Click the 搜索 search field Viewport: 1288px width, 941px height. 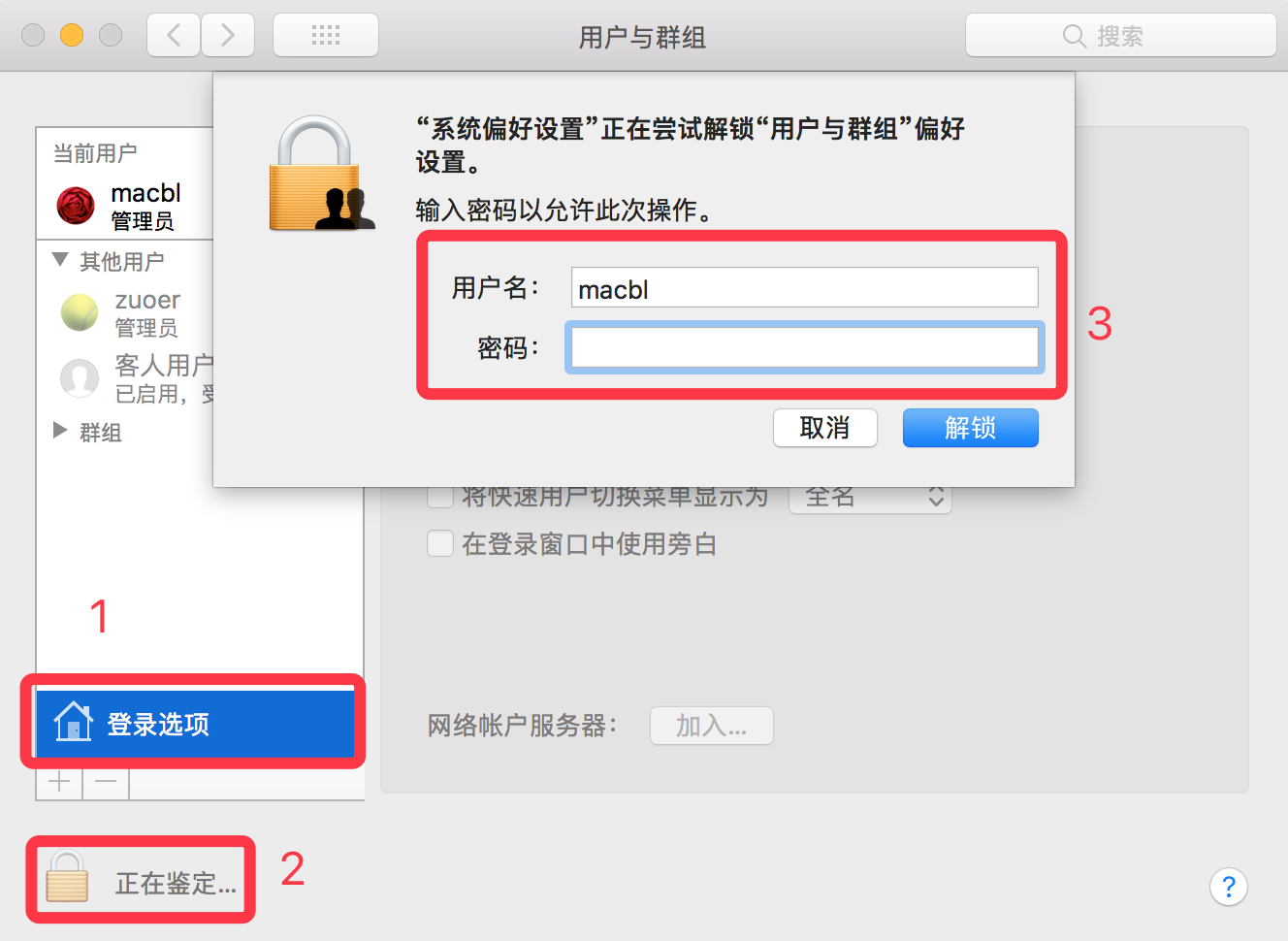point(1120,36)
